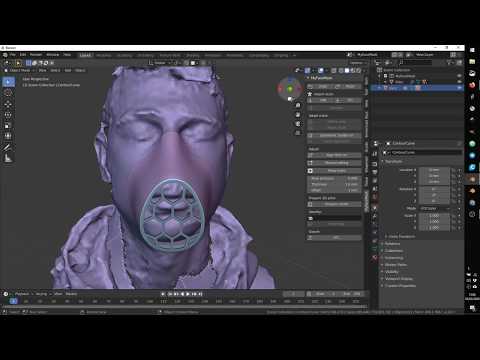Collapse the Transform panel in properties

393,161
